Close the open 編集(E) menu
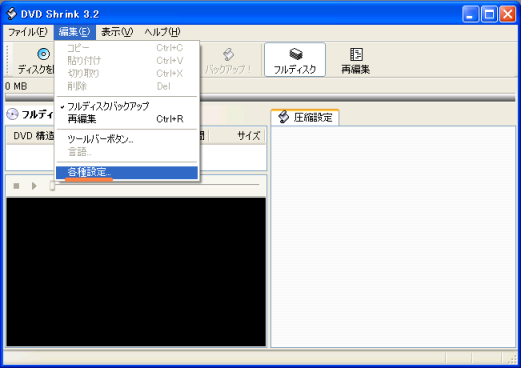The image size is (521, 368). pos(74,32)
